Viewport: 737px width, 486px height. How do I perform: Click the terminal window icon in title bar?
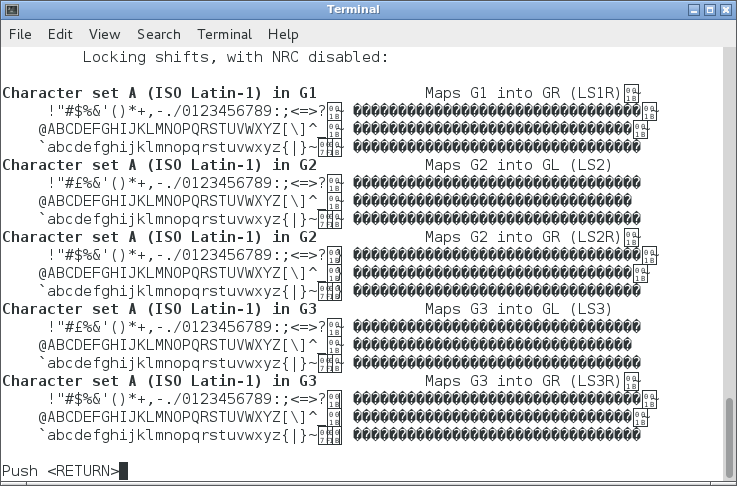pos(11,10)
